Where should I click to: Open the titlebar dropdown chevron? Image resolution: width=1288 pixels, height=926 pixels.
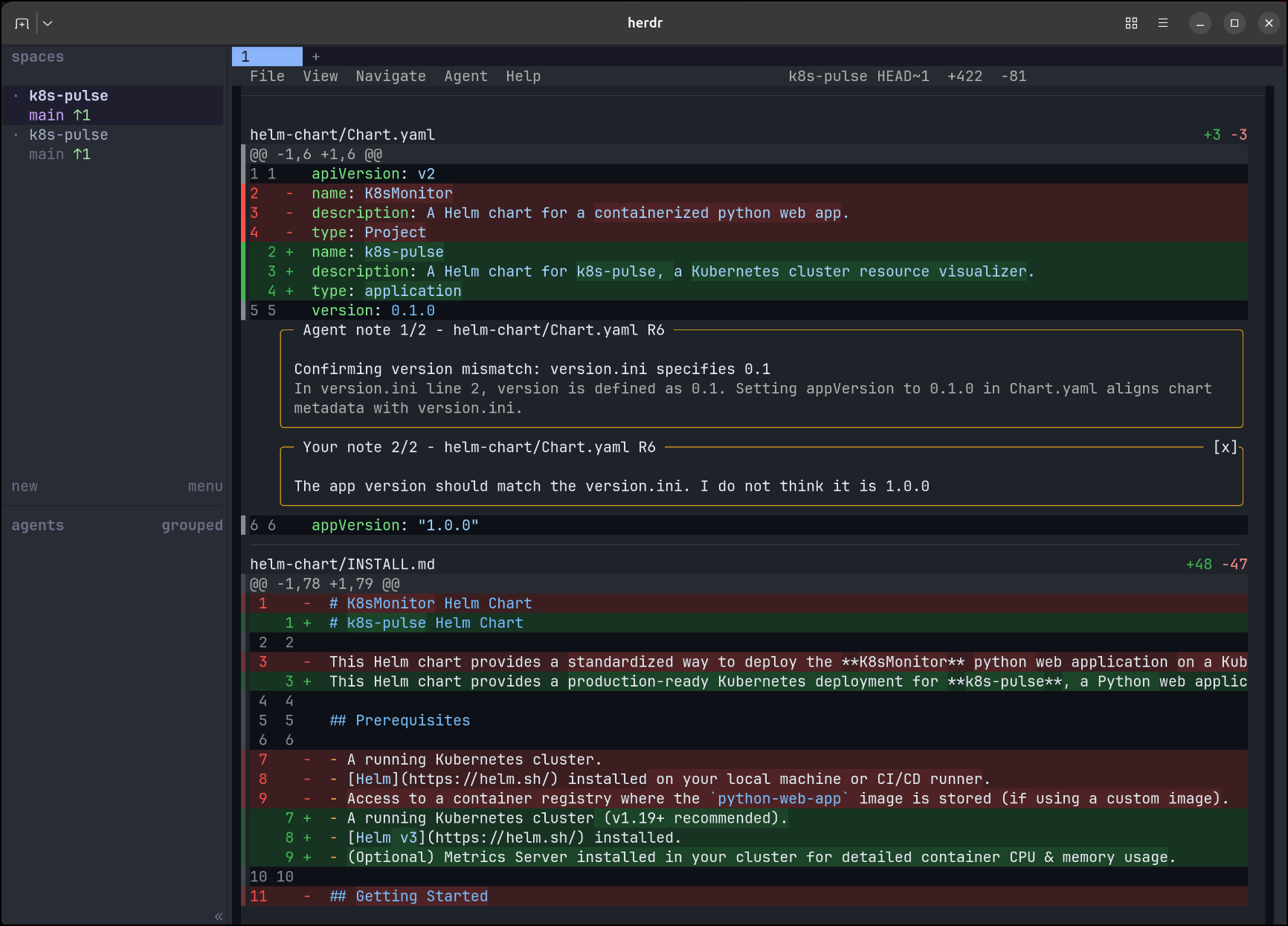tap(48, 23)
